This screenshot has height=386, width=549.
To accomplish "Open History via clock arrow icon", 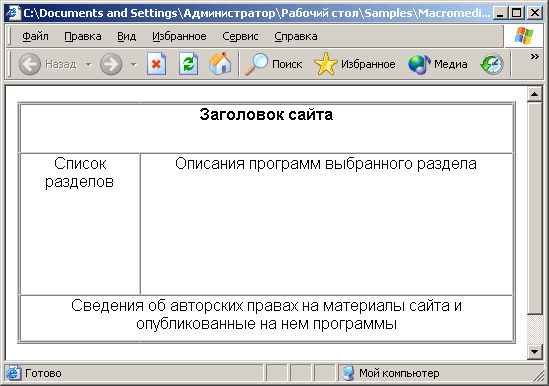I will (x=492, y=64).
